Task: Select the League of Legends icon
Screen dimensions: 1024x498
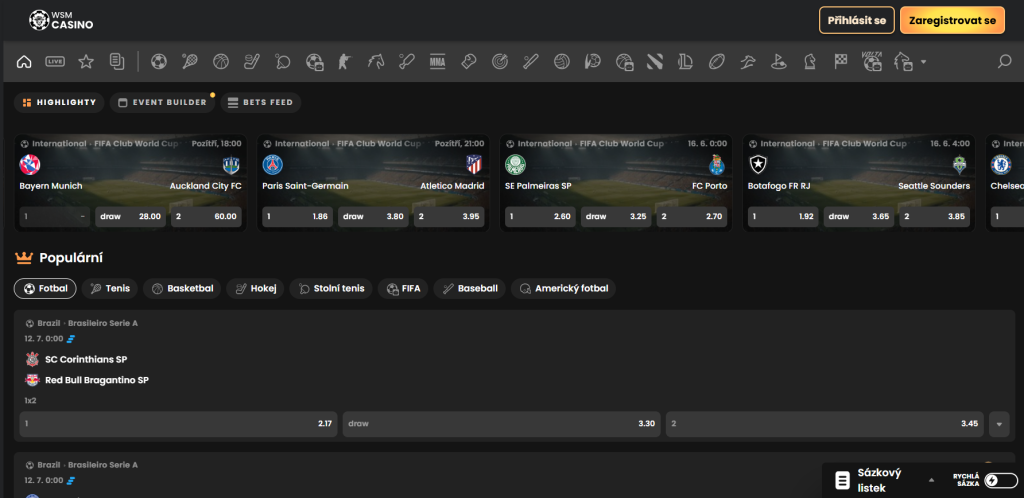Action: [686, 62]
